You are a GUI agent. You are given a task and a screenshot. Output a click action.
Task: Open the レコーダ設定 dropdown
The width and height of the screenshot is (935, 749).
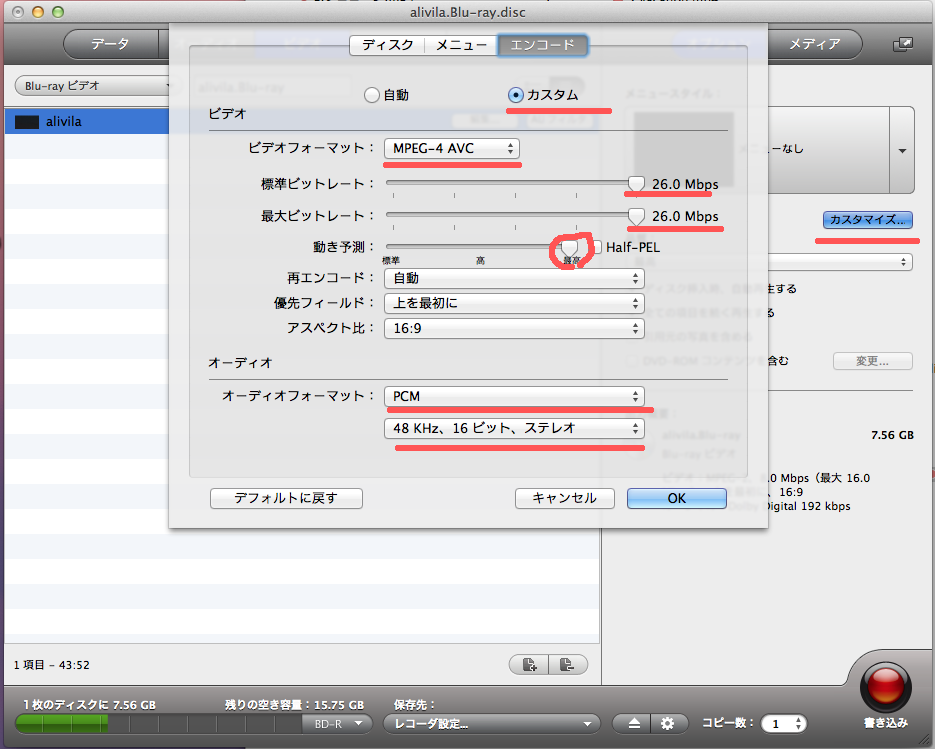491,724
